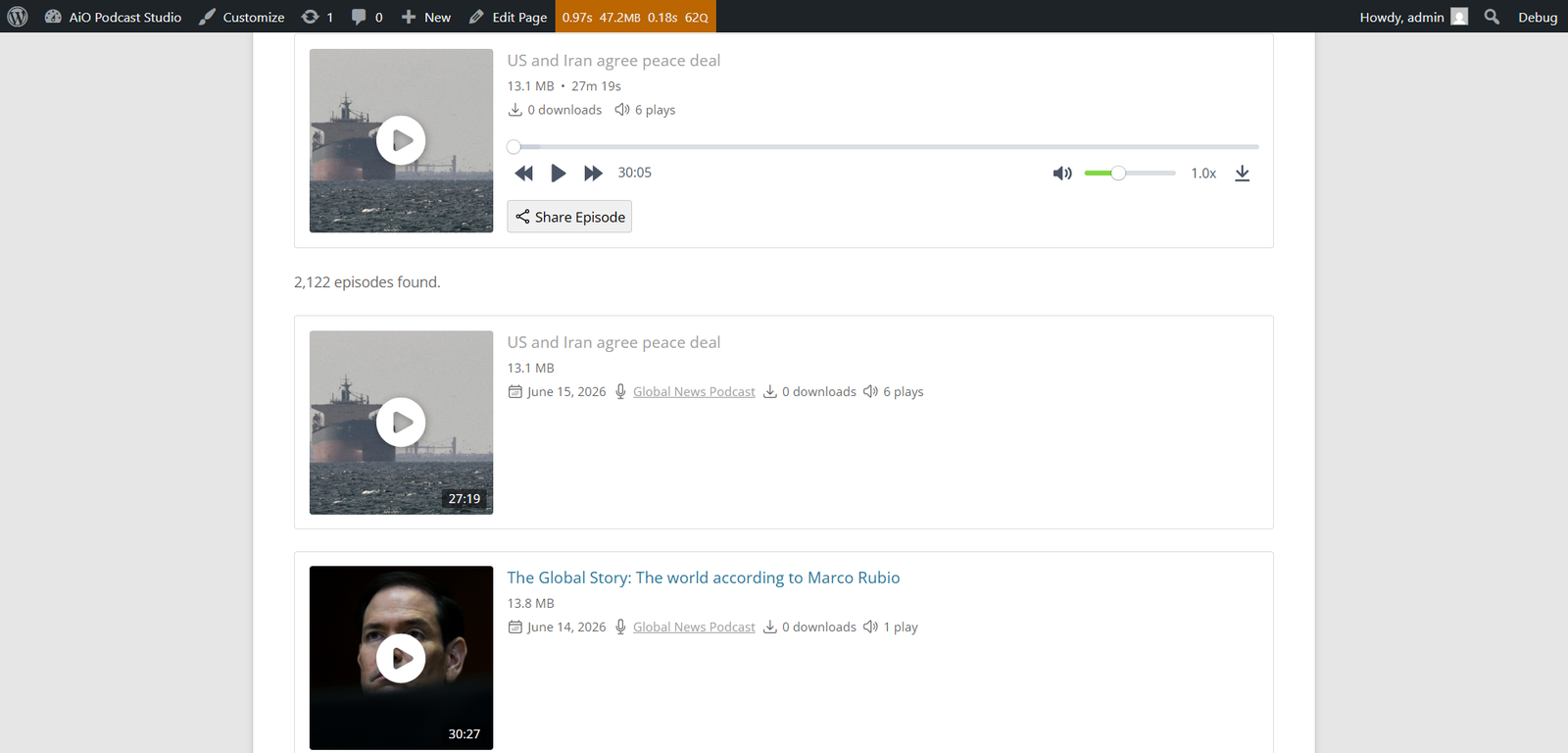
Task: Mute audio using the speaker icon
Action: [x=1062, y=174]
